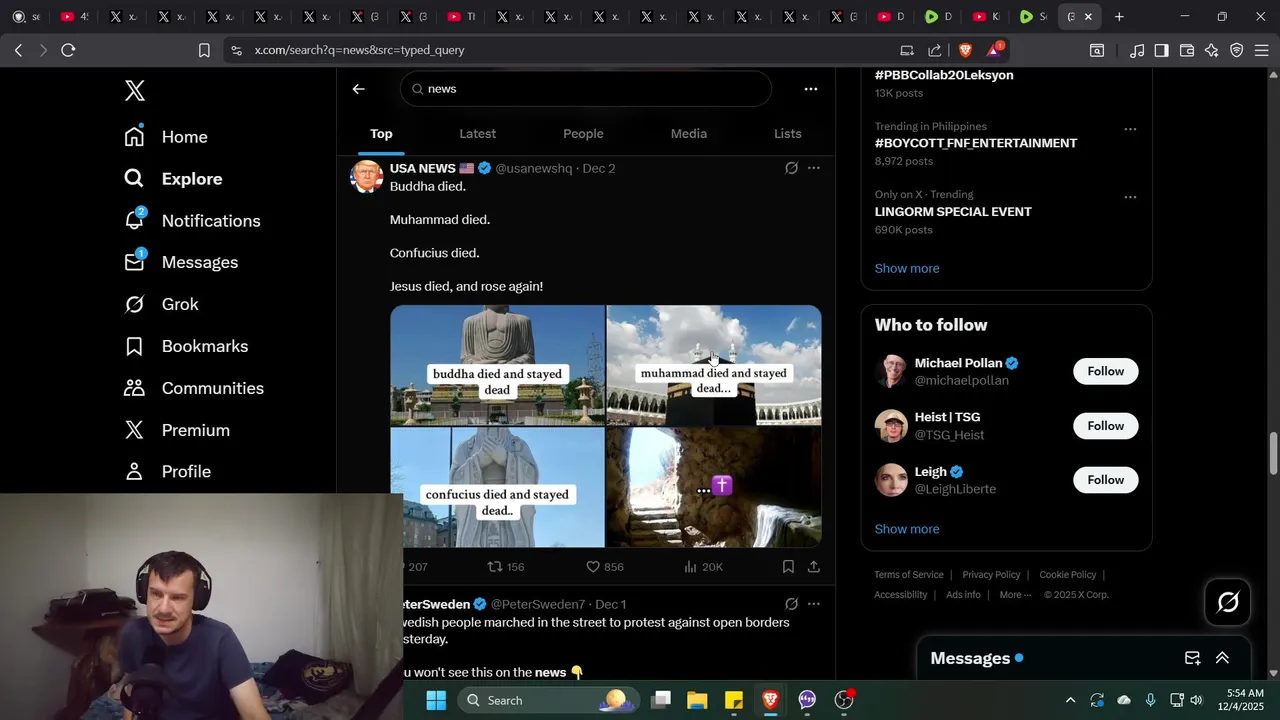Click Grok icon on PeterSweden post
The image size is (1280, 720).
pos(791,604)
